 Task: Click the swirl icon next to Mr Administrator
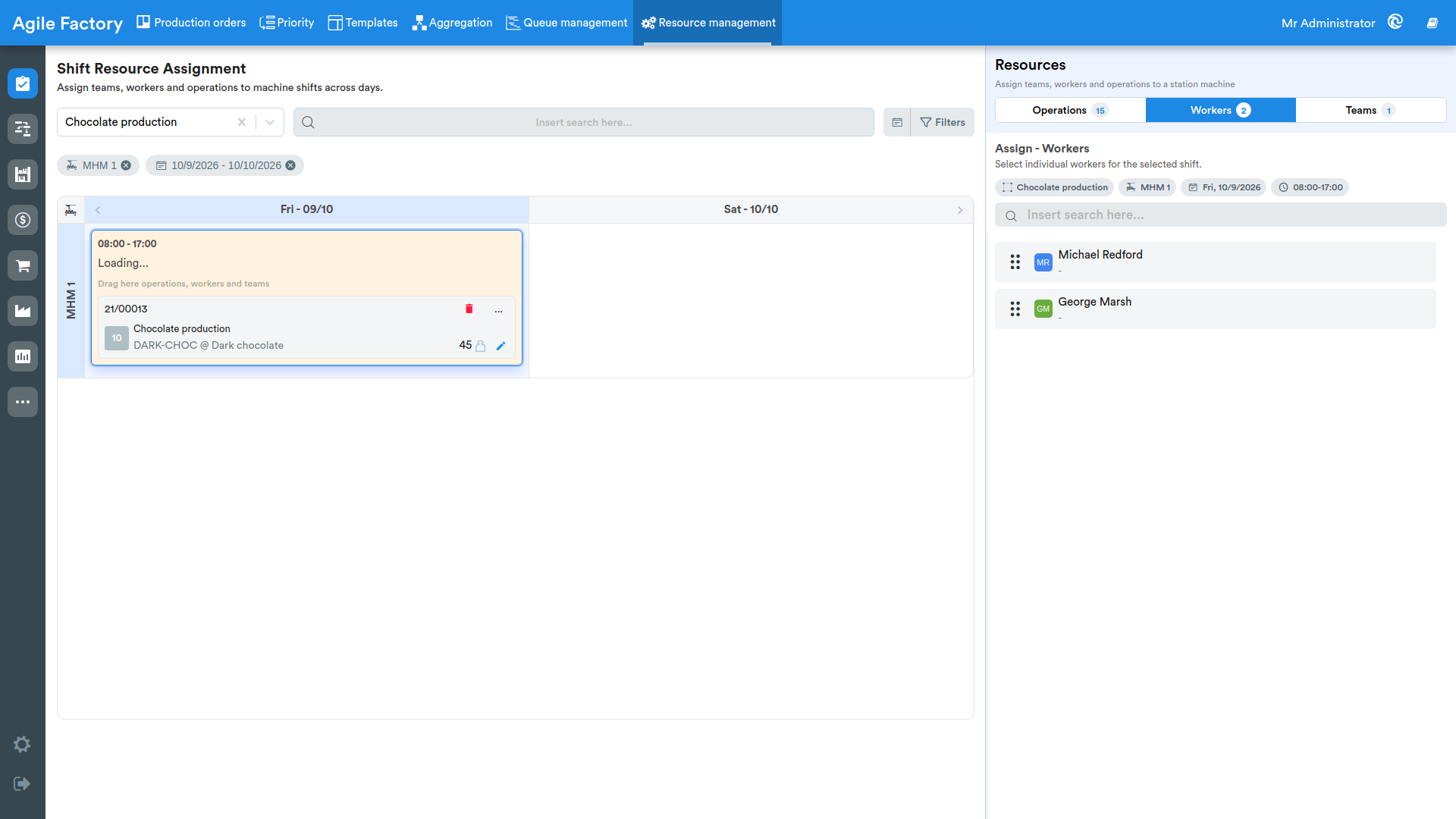pyautogui.click(x=1395, y=22)
